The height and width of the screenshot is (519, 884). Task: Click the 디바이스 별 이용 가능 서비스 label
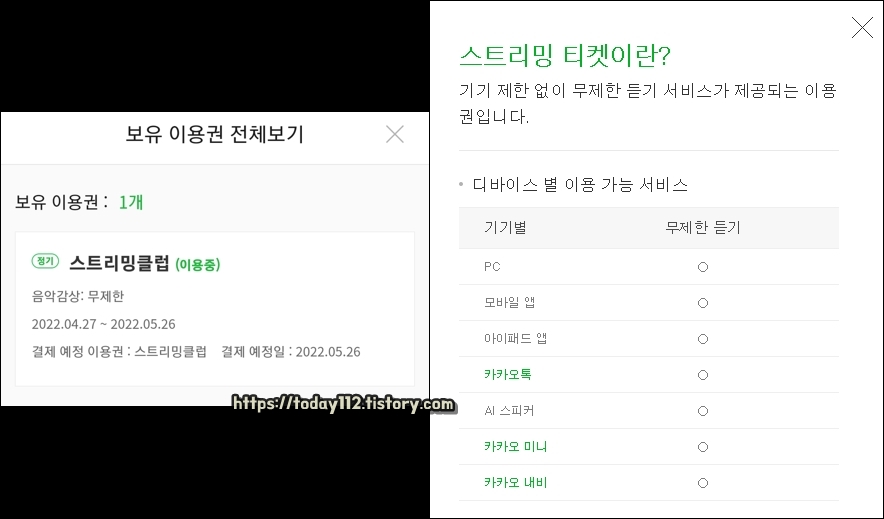580,185
